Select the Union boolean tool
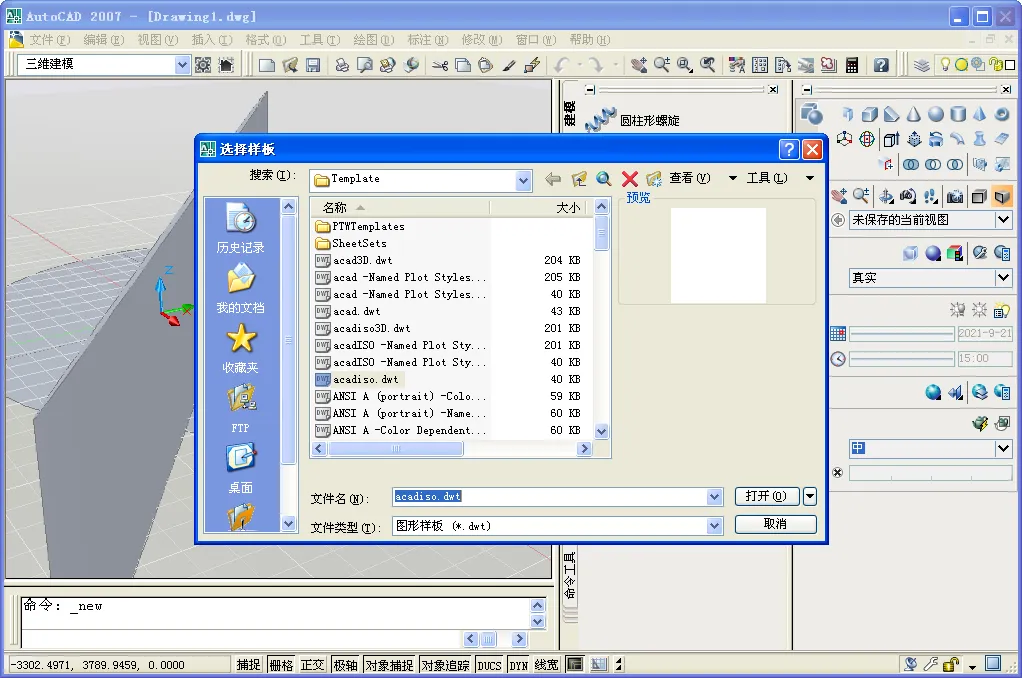1022x678 pixels. click(911, 163)
